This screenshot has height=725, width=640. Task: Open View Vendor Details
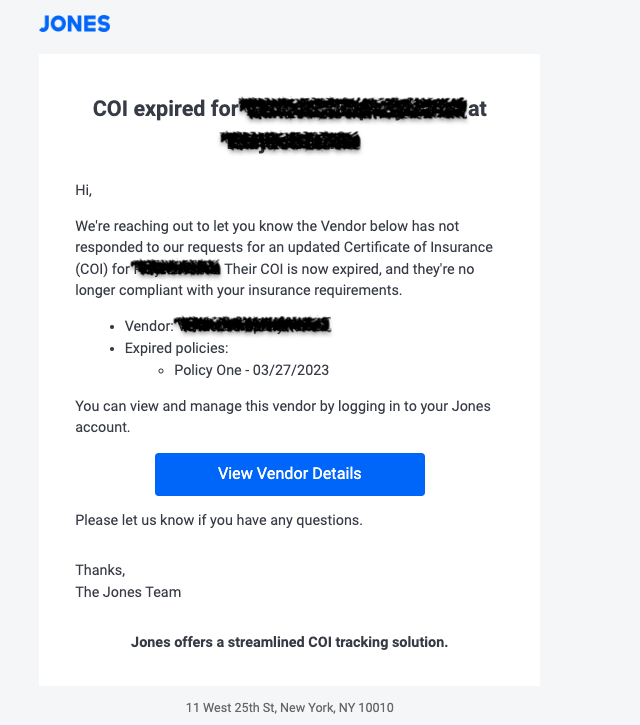pyautogui.click(x=289, y=474)
